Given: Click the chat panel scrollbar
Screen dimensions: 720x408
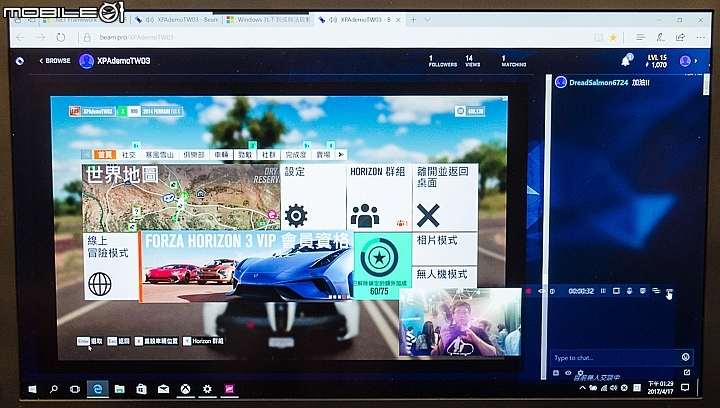Looking at the screenshot, I should point(706,85).
